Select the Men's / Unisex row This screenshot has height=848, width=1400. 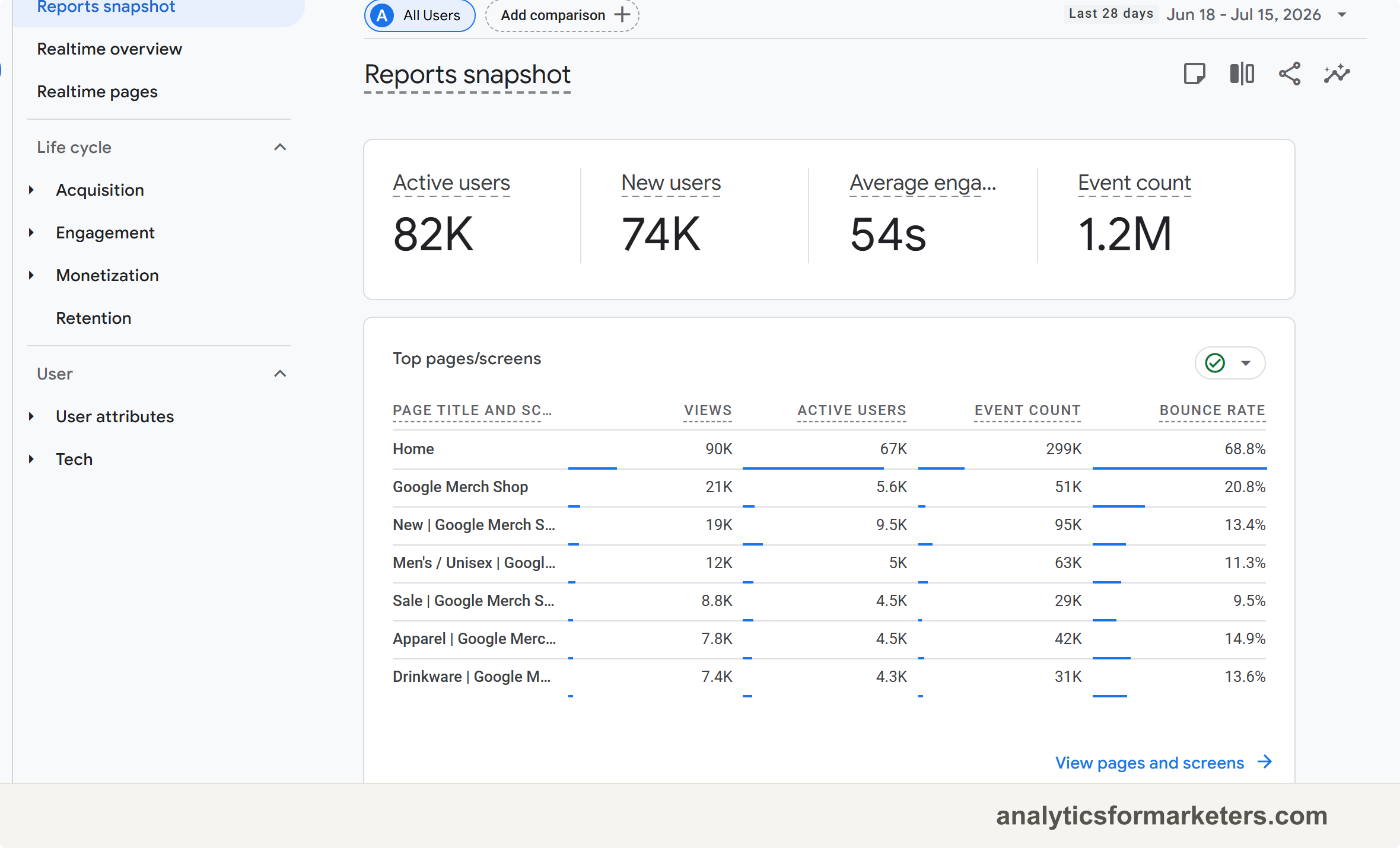point(829,563)
